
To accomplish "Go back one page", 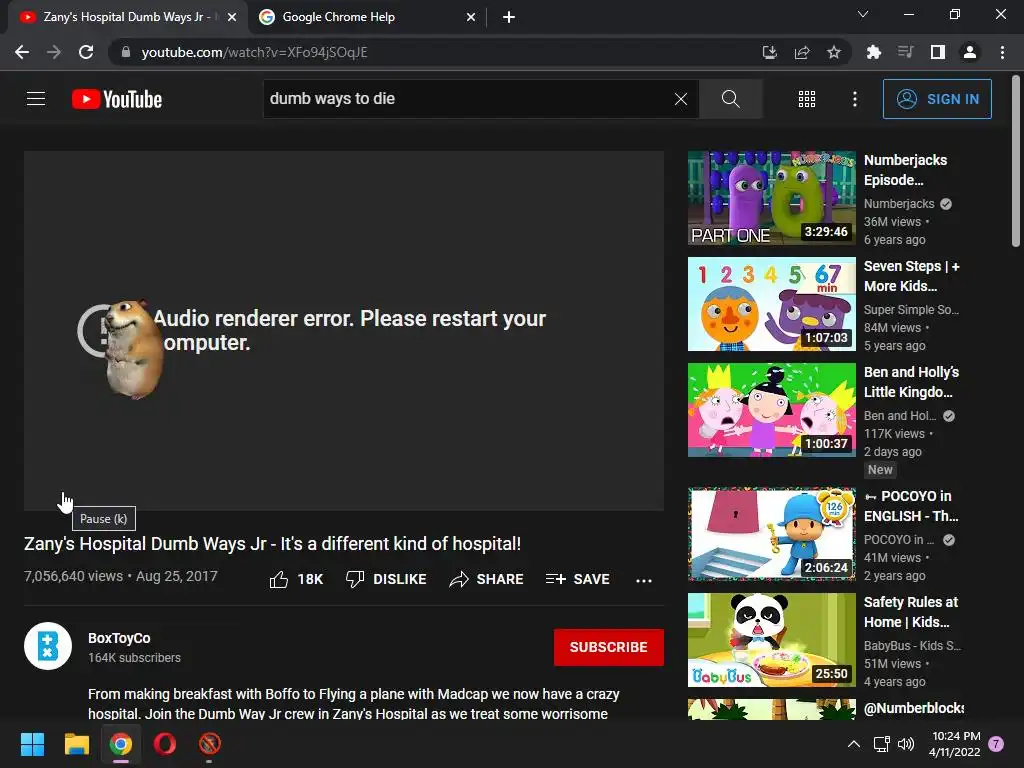I will 22,52.
